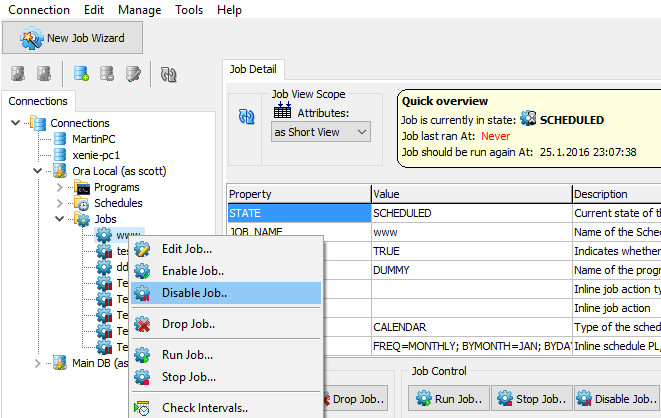Screen dimensions: 661x418
Task: Select the xenie-pc1 connection
Action: (96, 155)
